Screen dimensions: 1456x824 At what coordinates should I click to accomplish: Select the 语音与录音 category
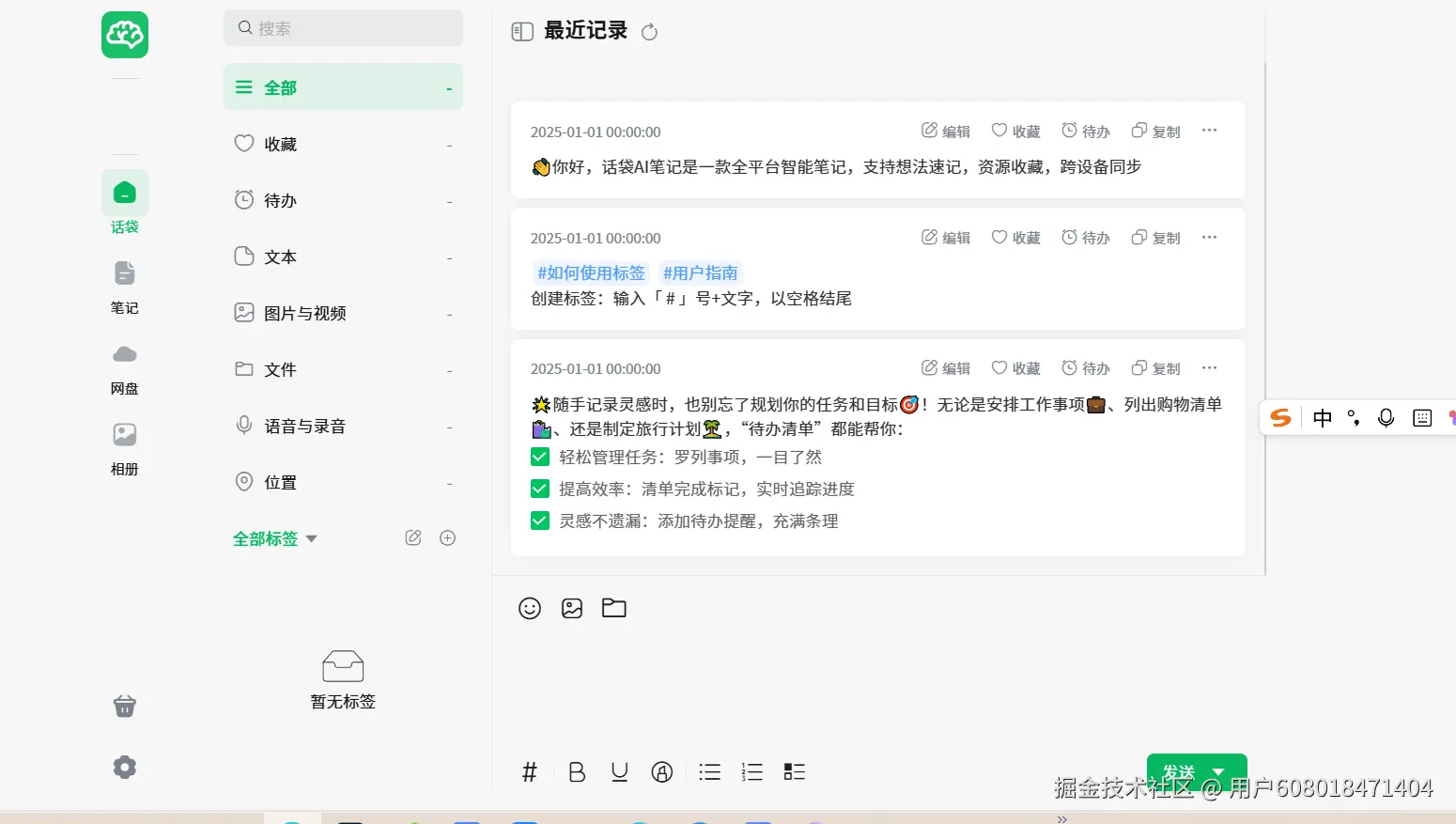[x=343, y=426]
